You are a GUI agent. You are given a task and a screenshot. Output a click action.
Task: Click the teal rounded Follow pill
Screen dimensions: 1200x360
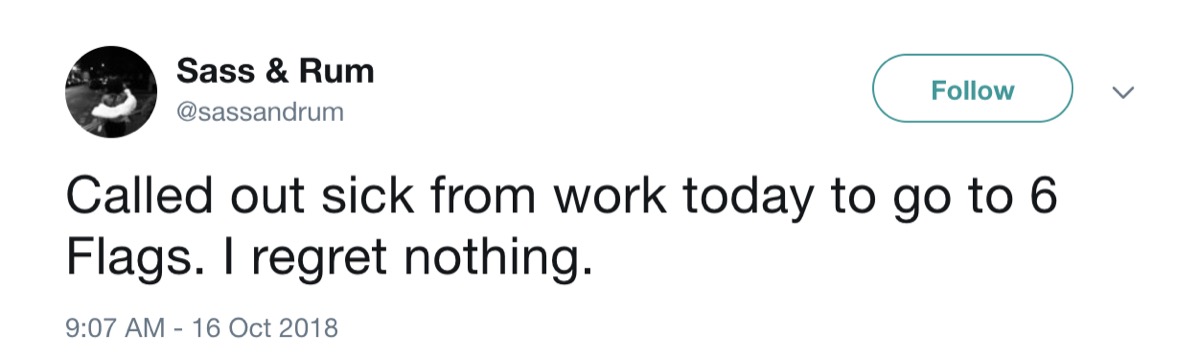click(972, 90)
